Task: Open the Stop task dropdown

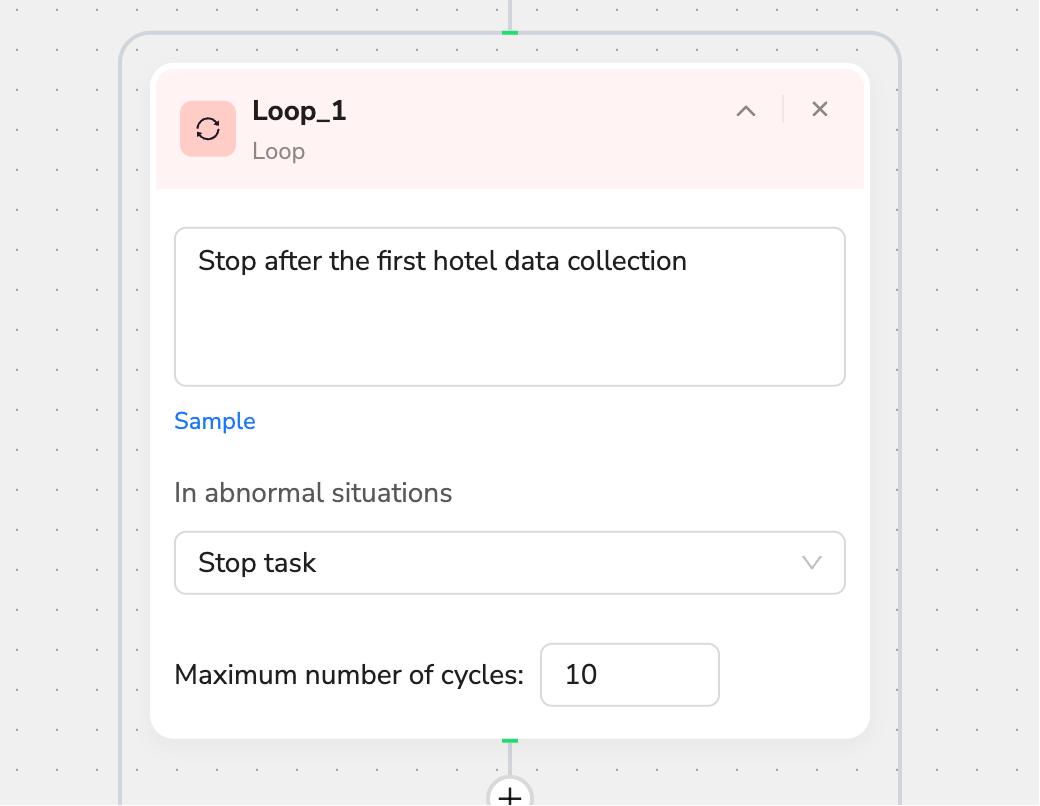Action: (509, 563)
